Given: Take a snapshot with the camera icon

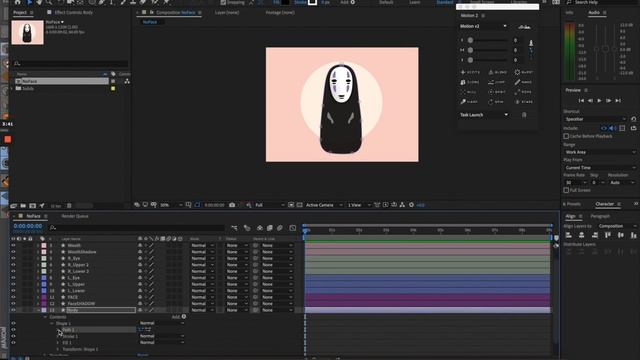Looking at the screenshot, I should coord(232,205).
